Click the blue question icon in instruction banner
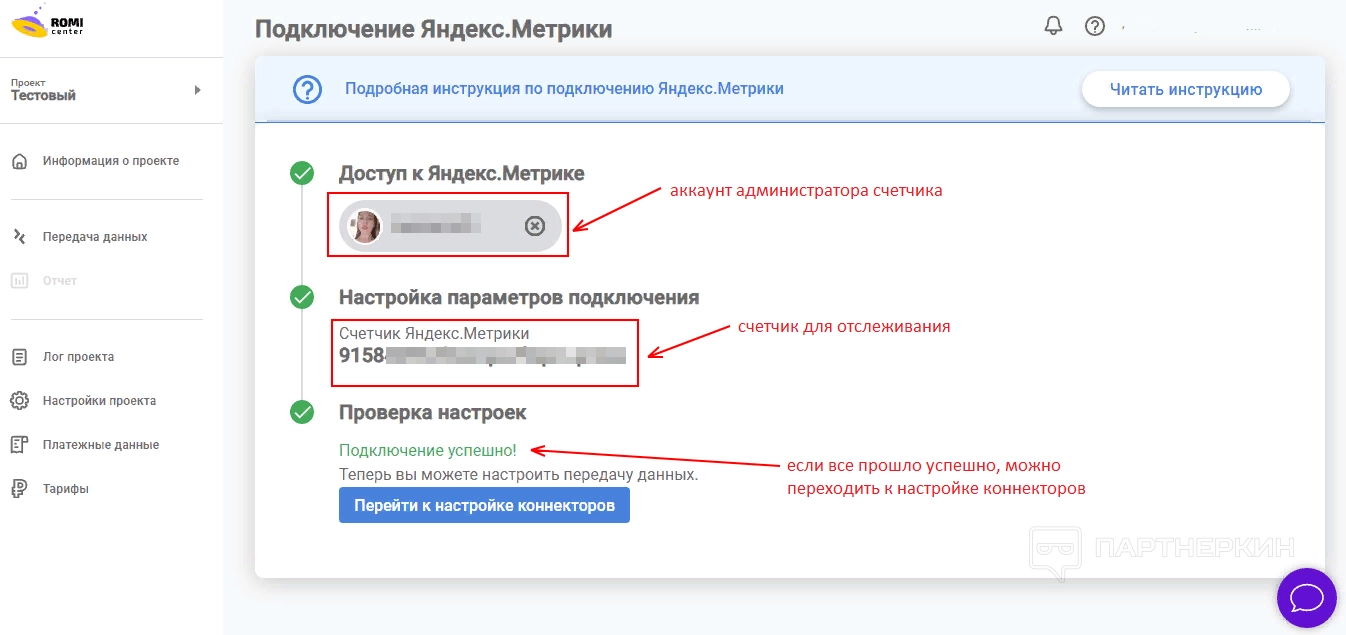The width and height of the screenshot is (1346, 635). point(307,89)
